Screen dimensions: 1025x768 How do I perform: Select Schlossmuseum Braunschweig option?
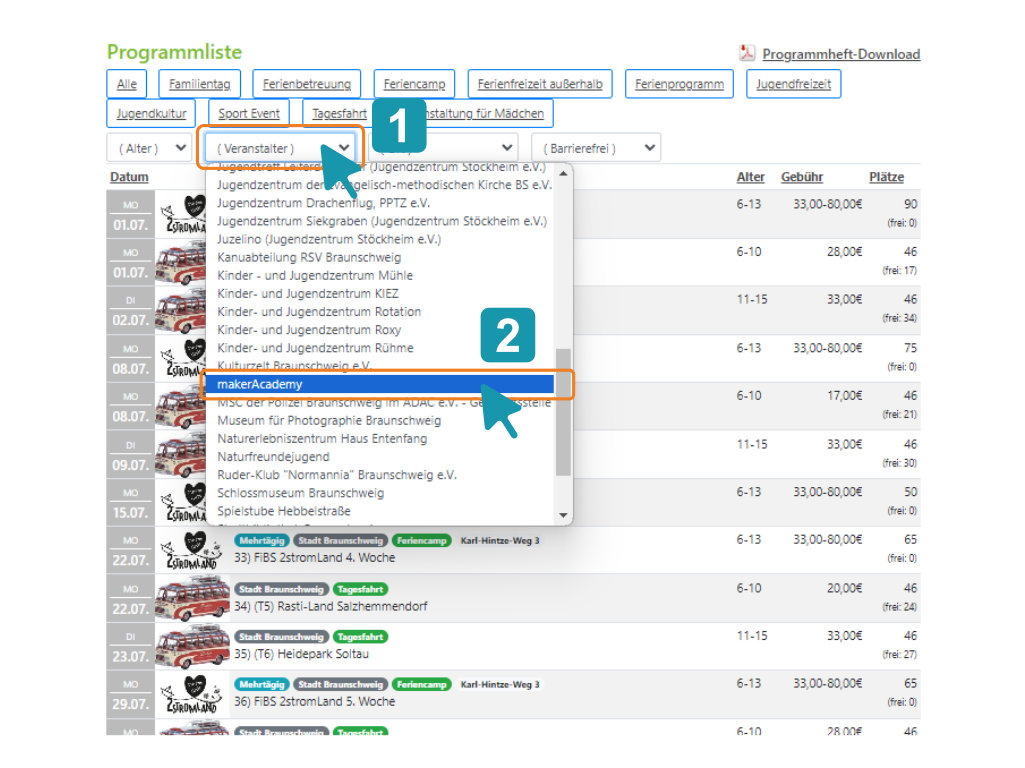click(x=301, y=493)
